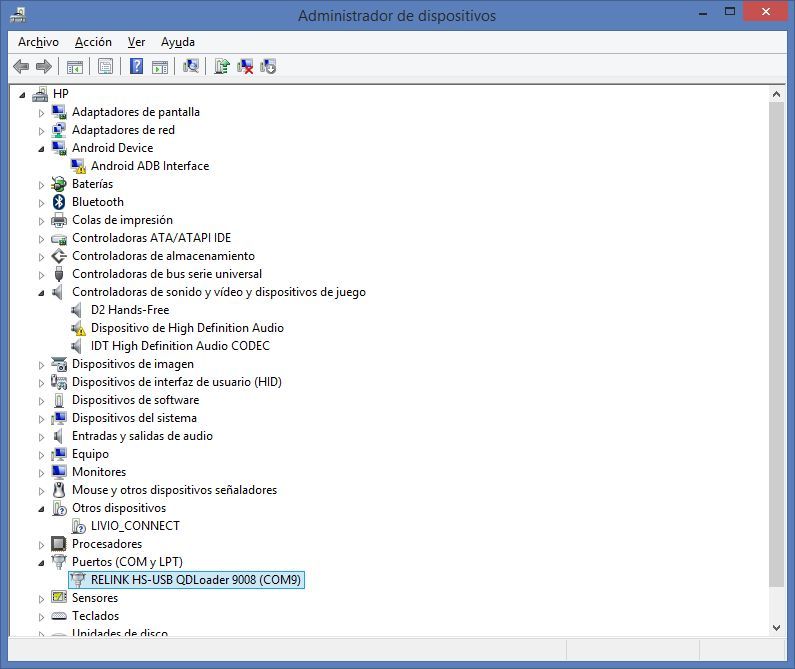The height and width of the screenshot is (669, 795).
Task: Select Entradas y salidas de audio
Action: pos(142,436)
